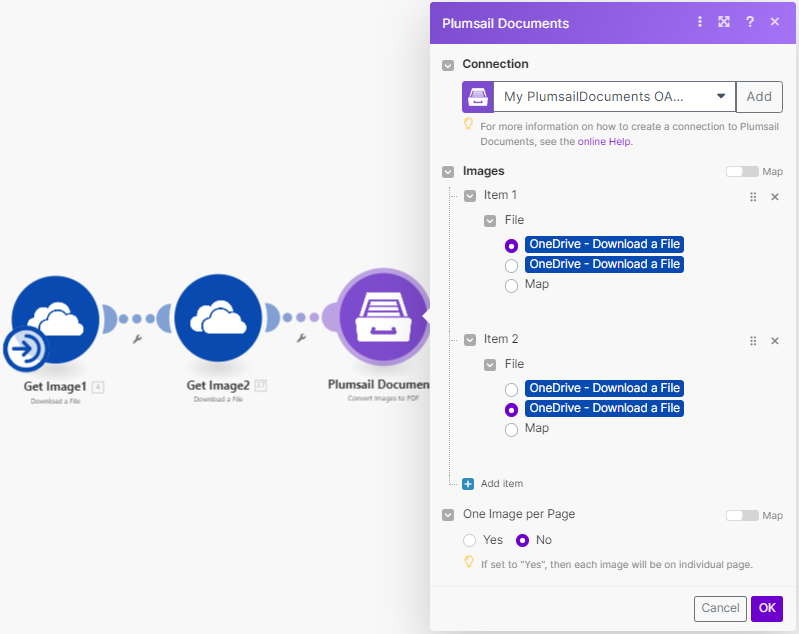Click wrench icon between Get Image2 and Plumsail

(301, 337)
